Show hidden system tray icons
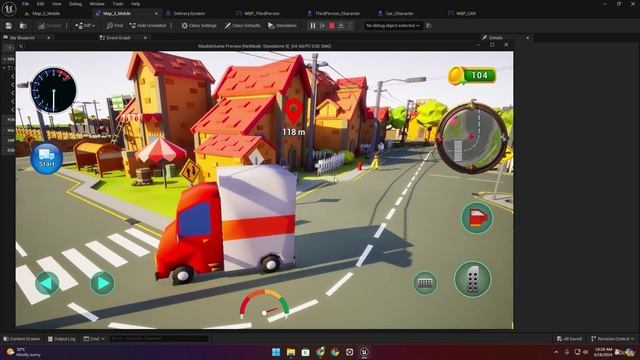 pyautogui.click(x=556, y=352)
